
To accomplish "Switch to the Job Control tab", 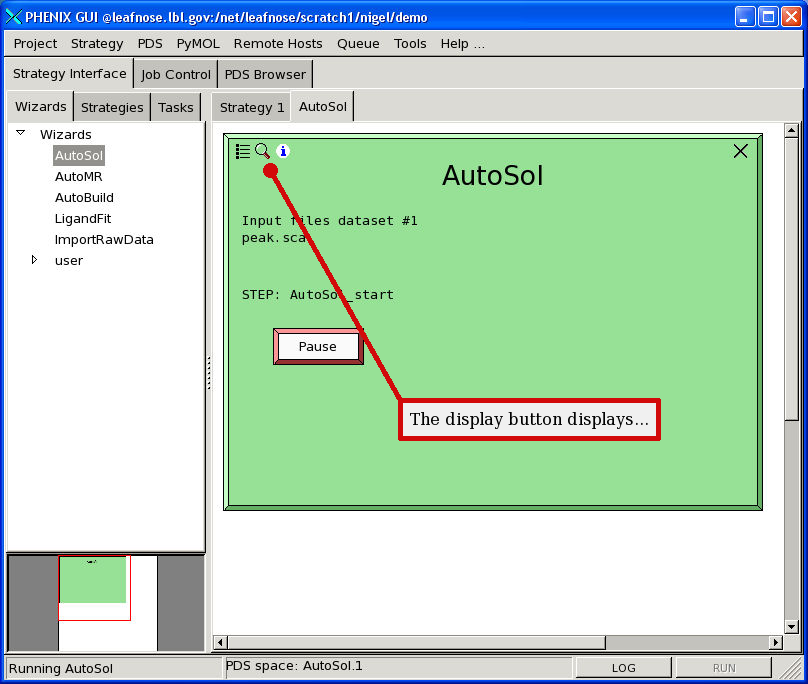I will pyautogui.click(x=176, y=74).
